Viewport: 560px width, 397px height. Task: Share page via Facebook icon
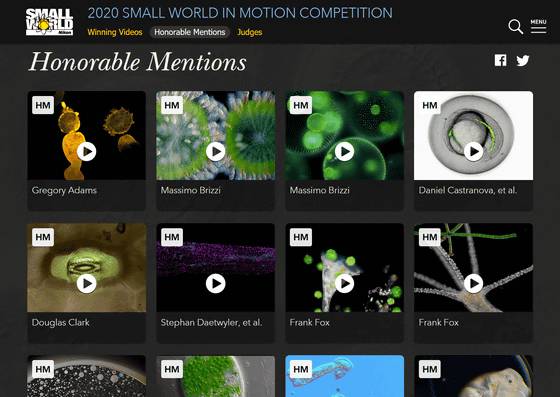tap(500, 60)
